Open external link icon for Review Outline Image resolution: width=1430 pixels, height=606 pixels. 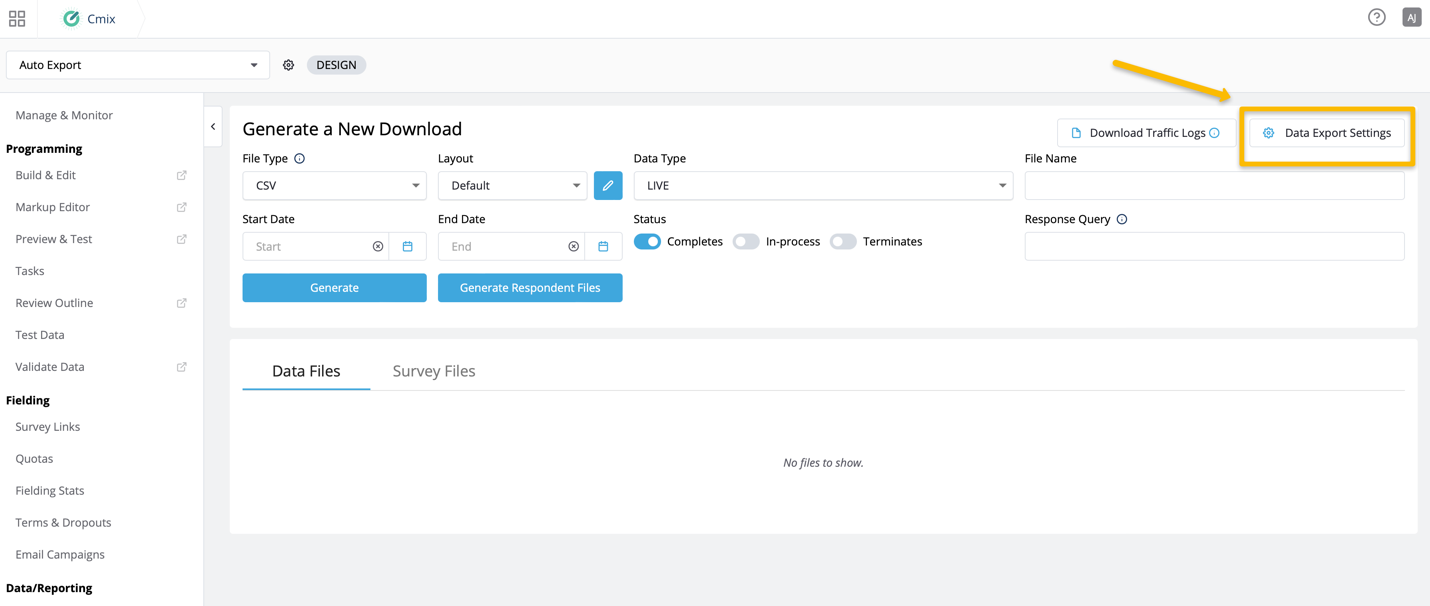pos(182,303)
